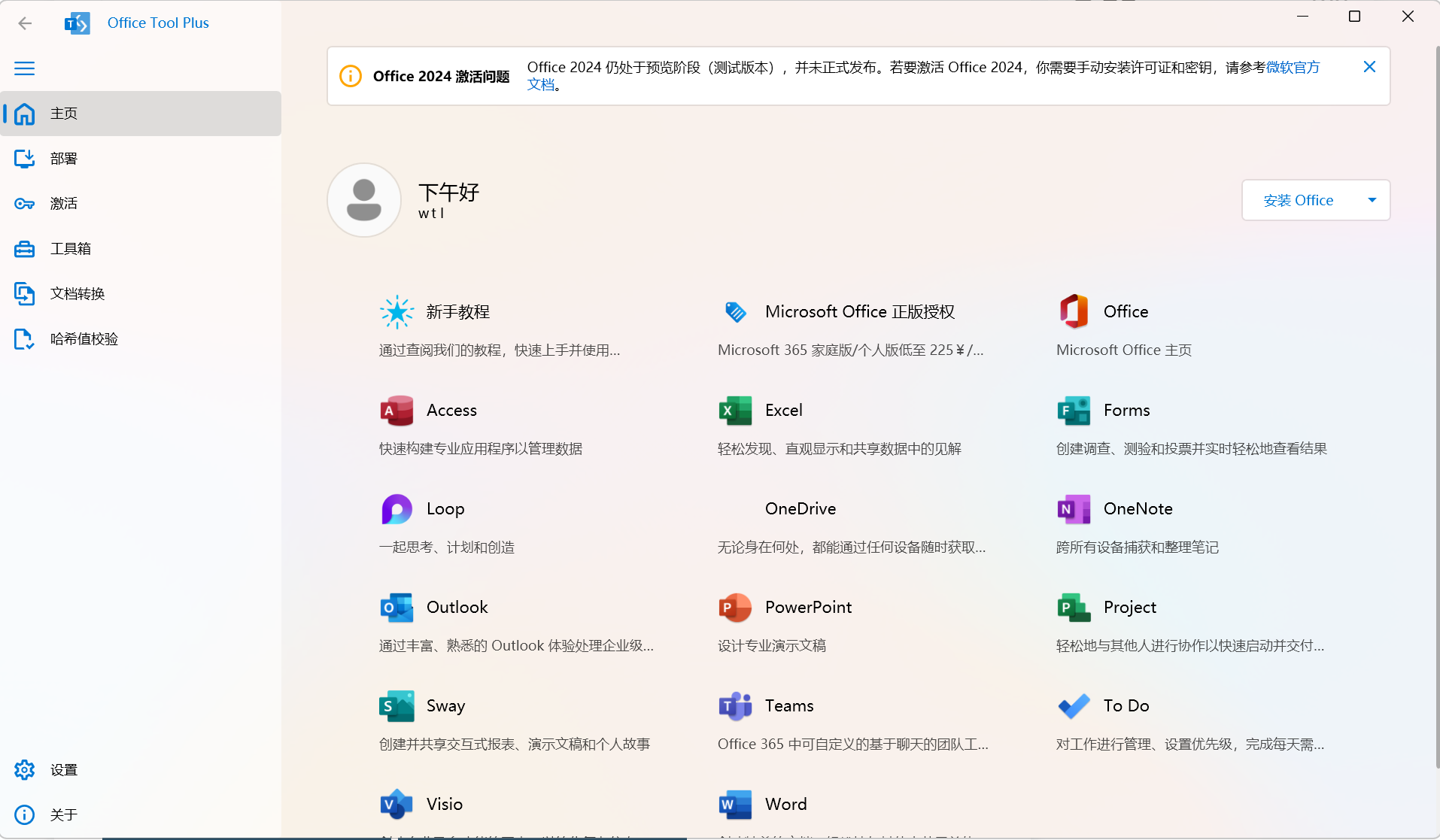Open the hamburger navigation menu

coord(25,68)
